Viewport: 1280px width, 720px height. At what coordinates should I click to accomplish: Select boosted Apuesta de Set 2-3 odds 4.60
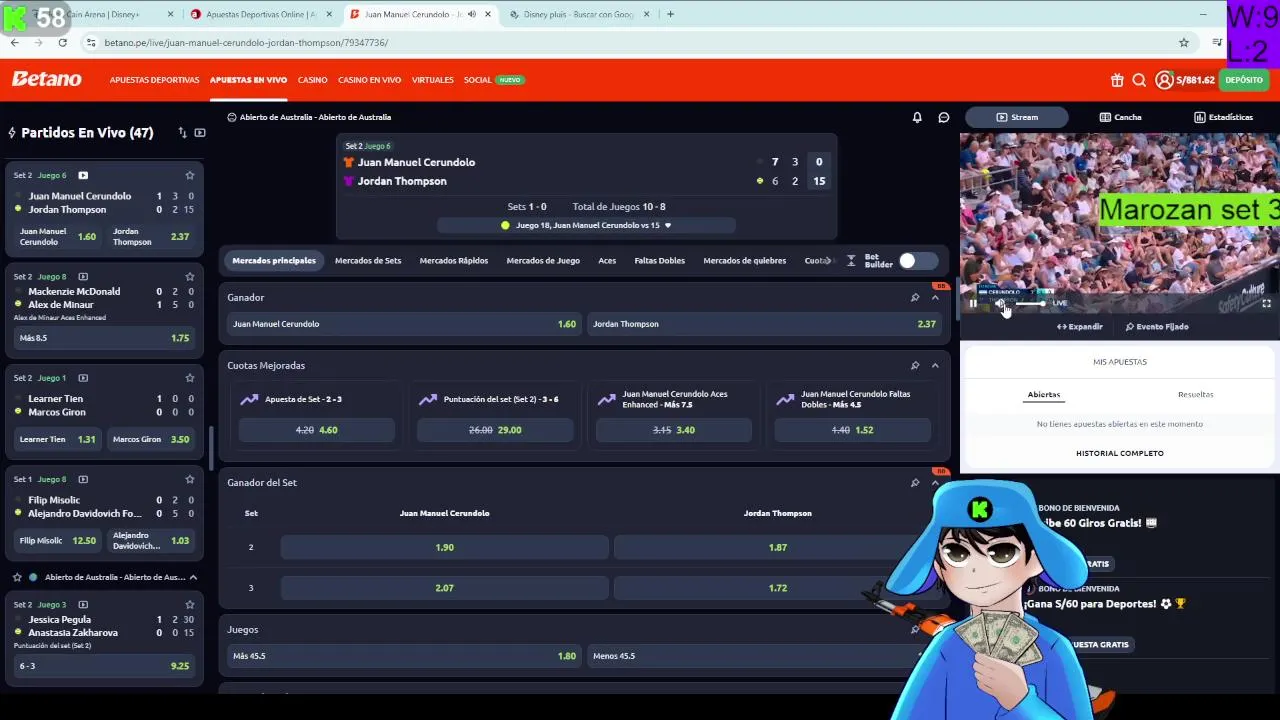click(317, 430)
